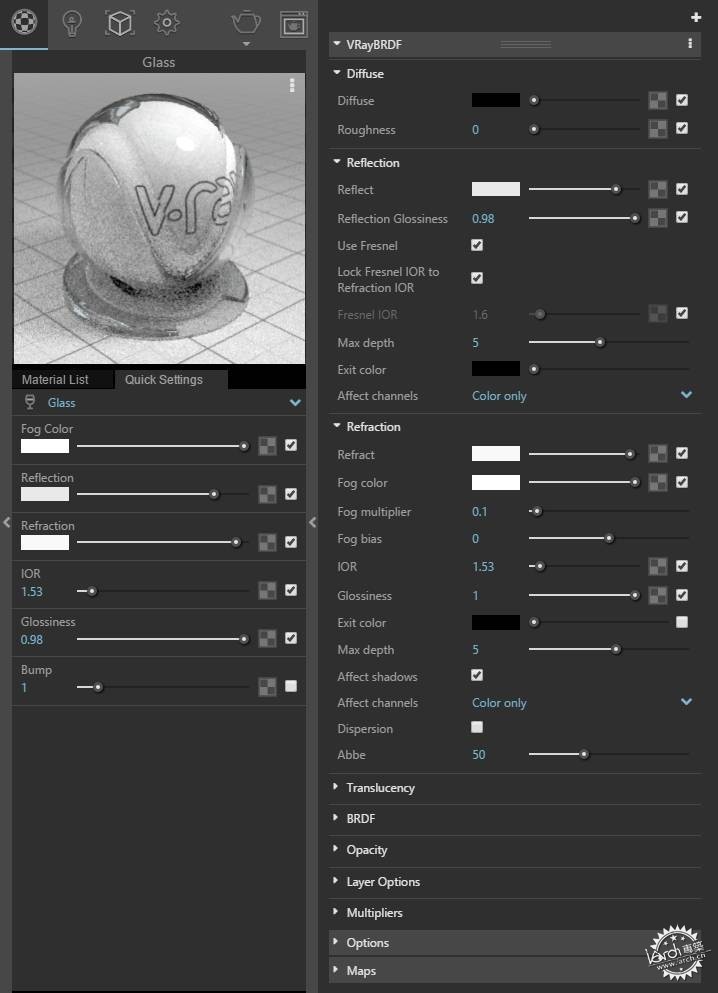Open the Geometry cube icon
This screenshot has width=718, height=993.
(119, 23)
